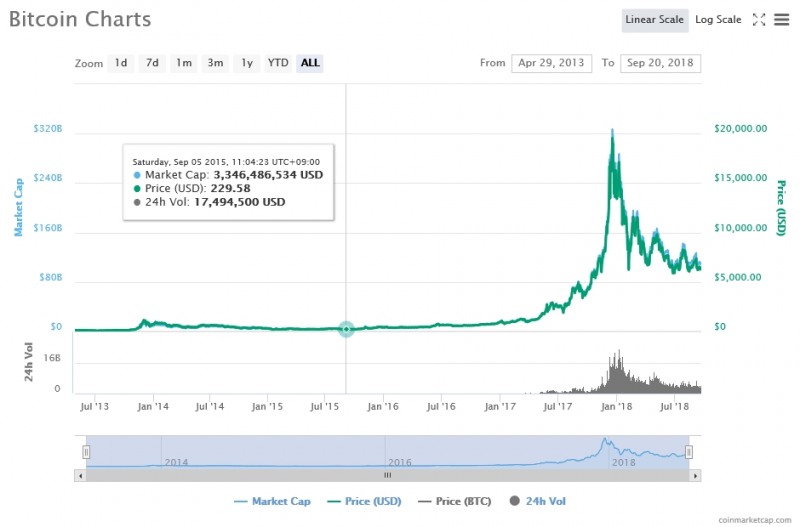Set zoom to 3m
Viewport: 800px width, 527px height.
point(215,63)
